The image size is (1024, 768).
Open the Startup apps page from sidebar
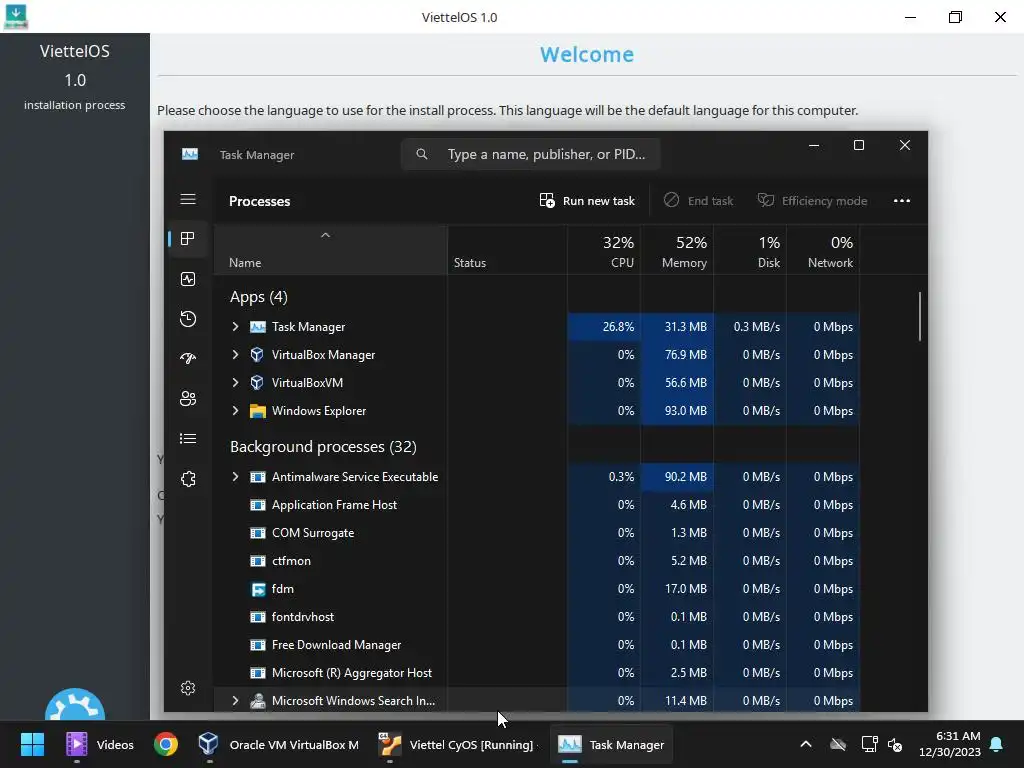[x=188, y=359]
